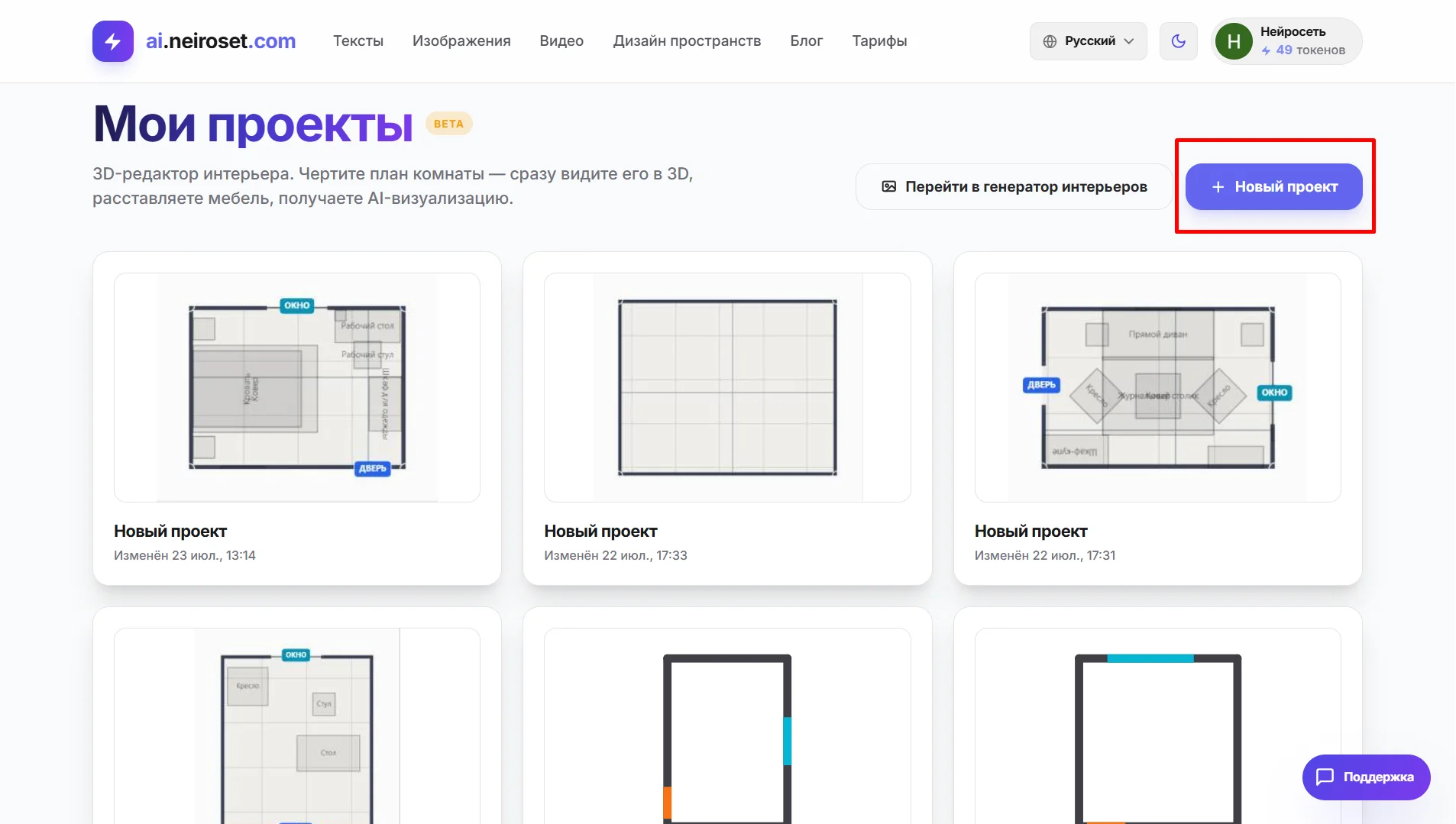Click the BETA badge next to heading
This screenshot has width=1456, height=824.
(x=448, y=124)
